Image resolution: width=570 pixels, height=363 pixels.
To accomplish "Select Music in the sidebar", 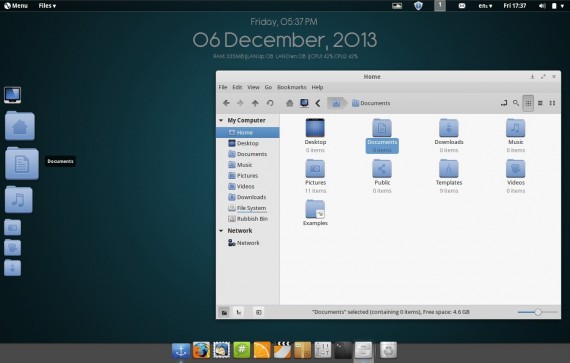I will [248, 165].
